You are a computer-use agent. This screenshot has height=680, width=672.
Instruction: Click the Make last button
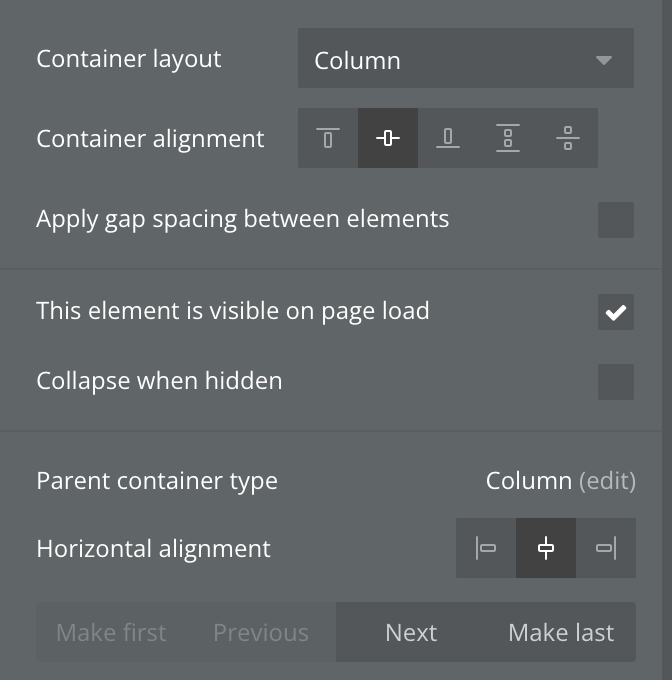[561, 632]
